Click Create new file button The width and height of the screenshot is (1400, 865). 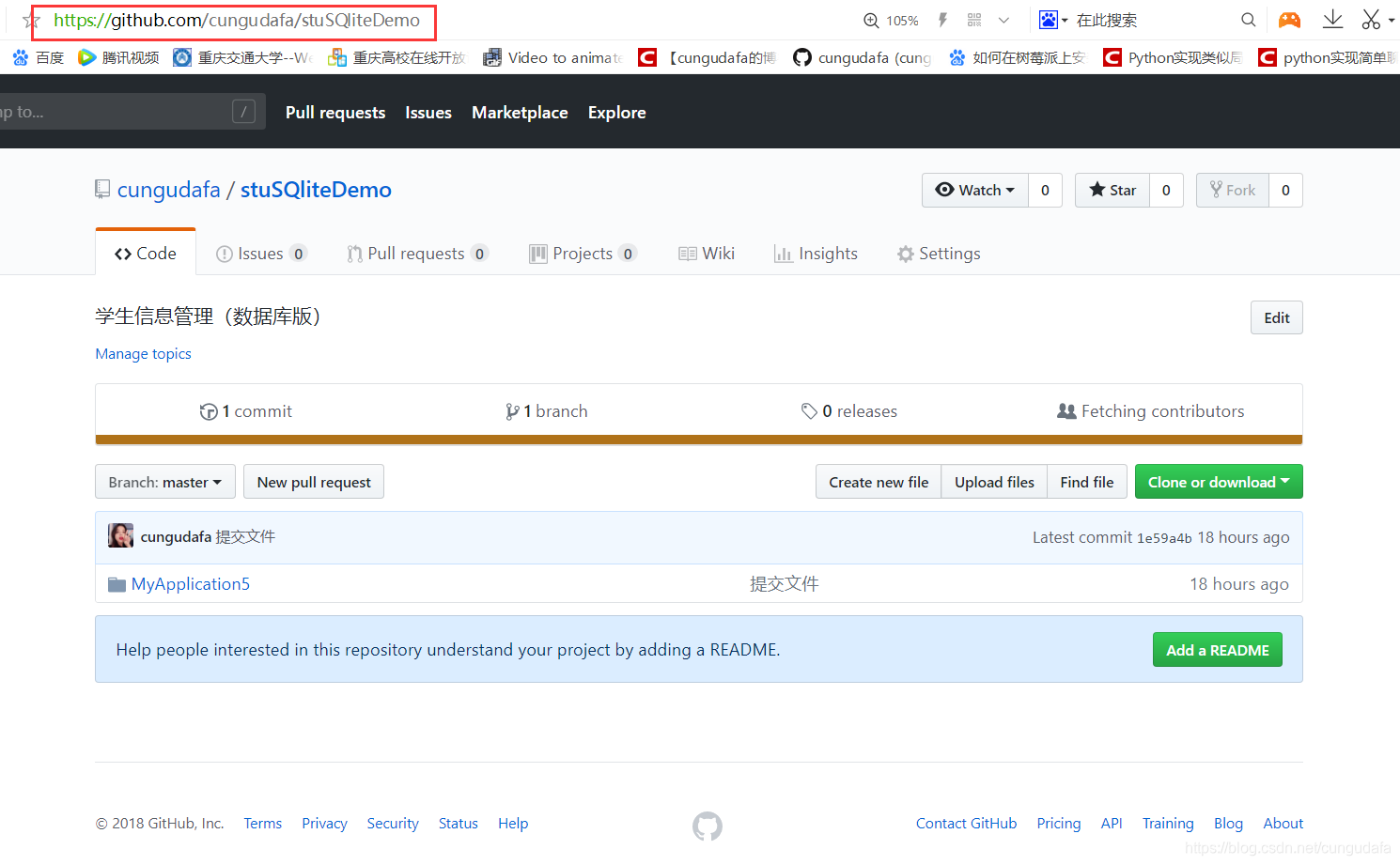(879, 482)
